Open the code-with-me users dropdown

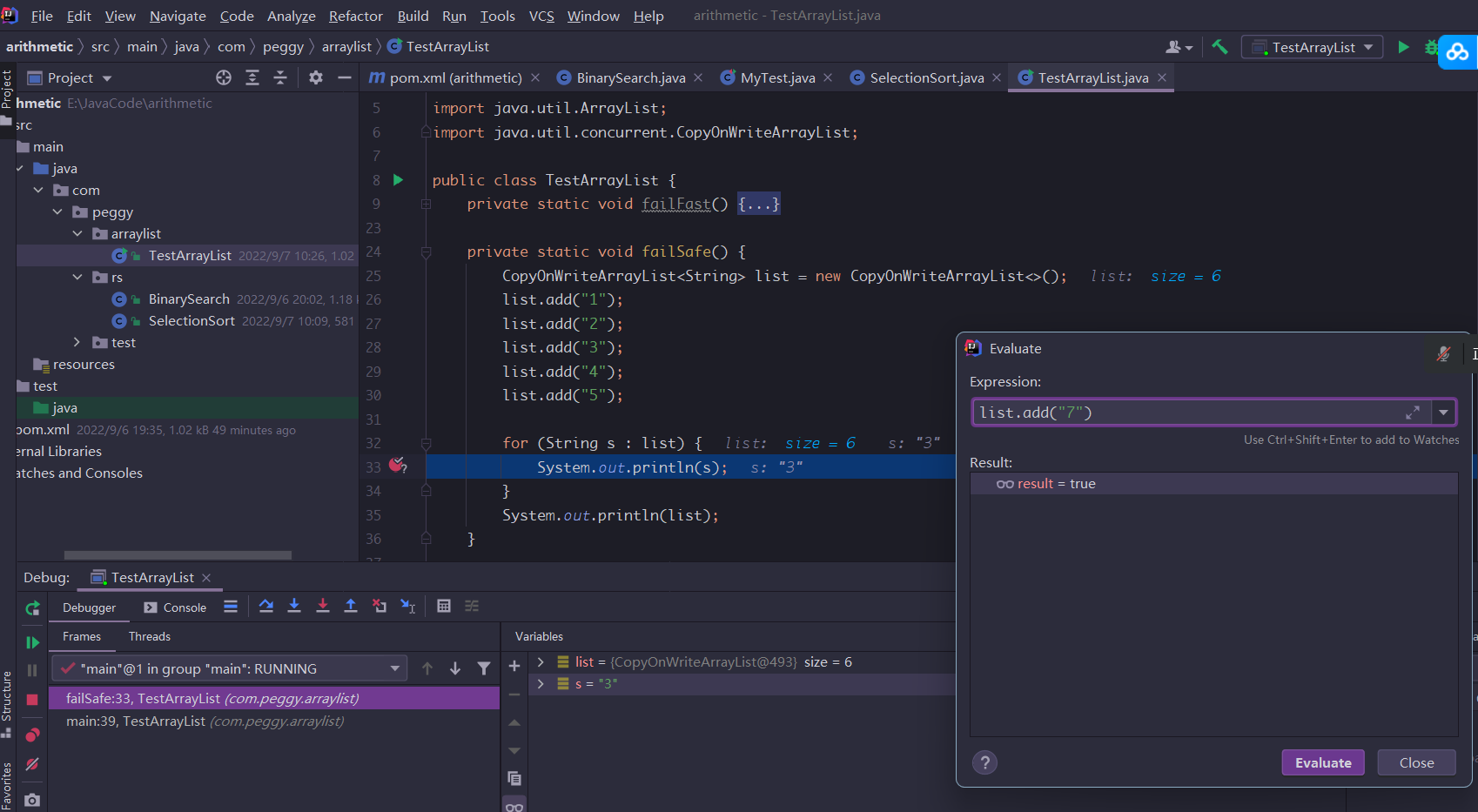click(x=1179, y=47)
